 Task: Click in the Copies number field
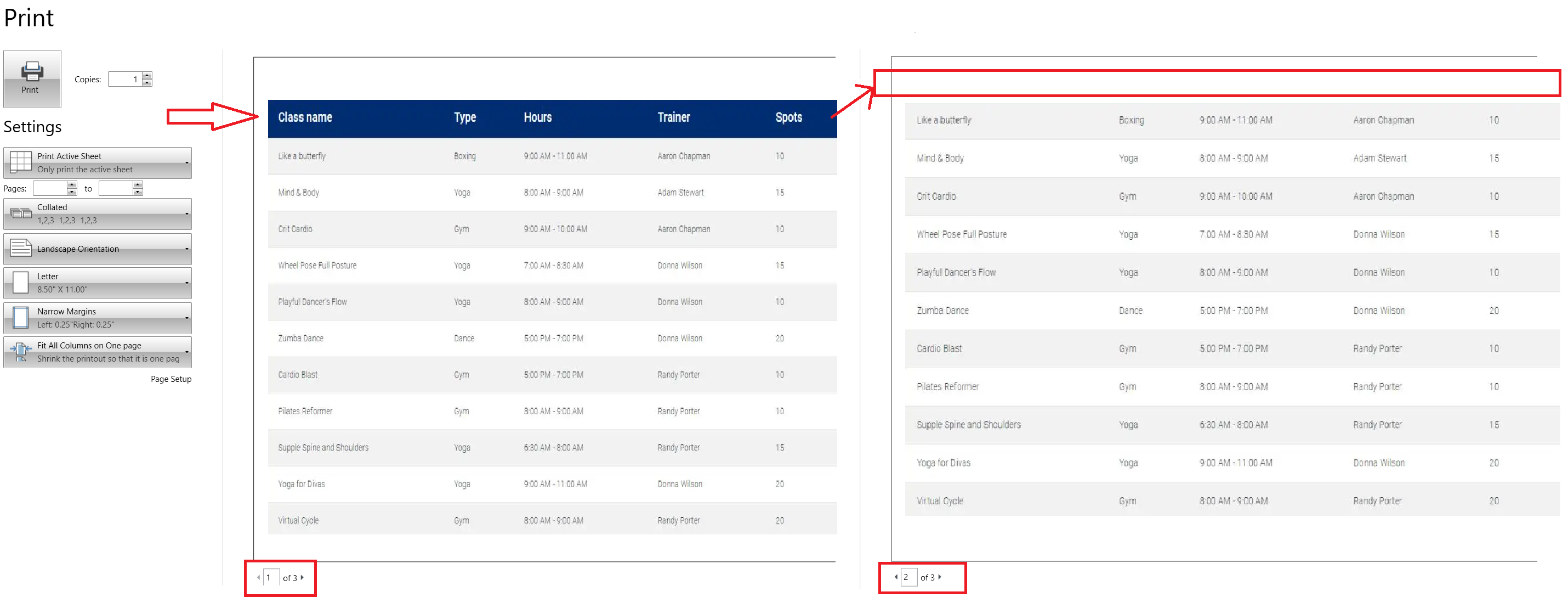click(x=125, y=79)
